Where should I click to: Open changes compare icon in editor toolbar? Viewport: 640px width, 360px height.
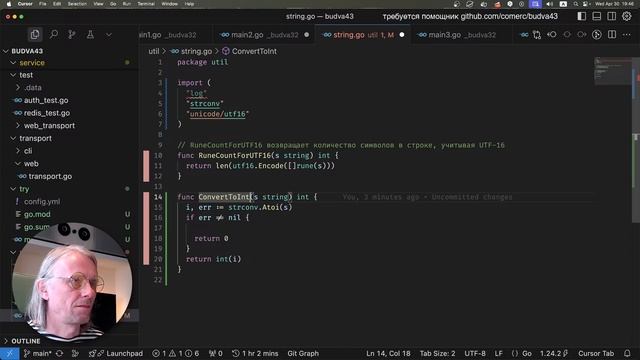pos(537,35)
